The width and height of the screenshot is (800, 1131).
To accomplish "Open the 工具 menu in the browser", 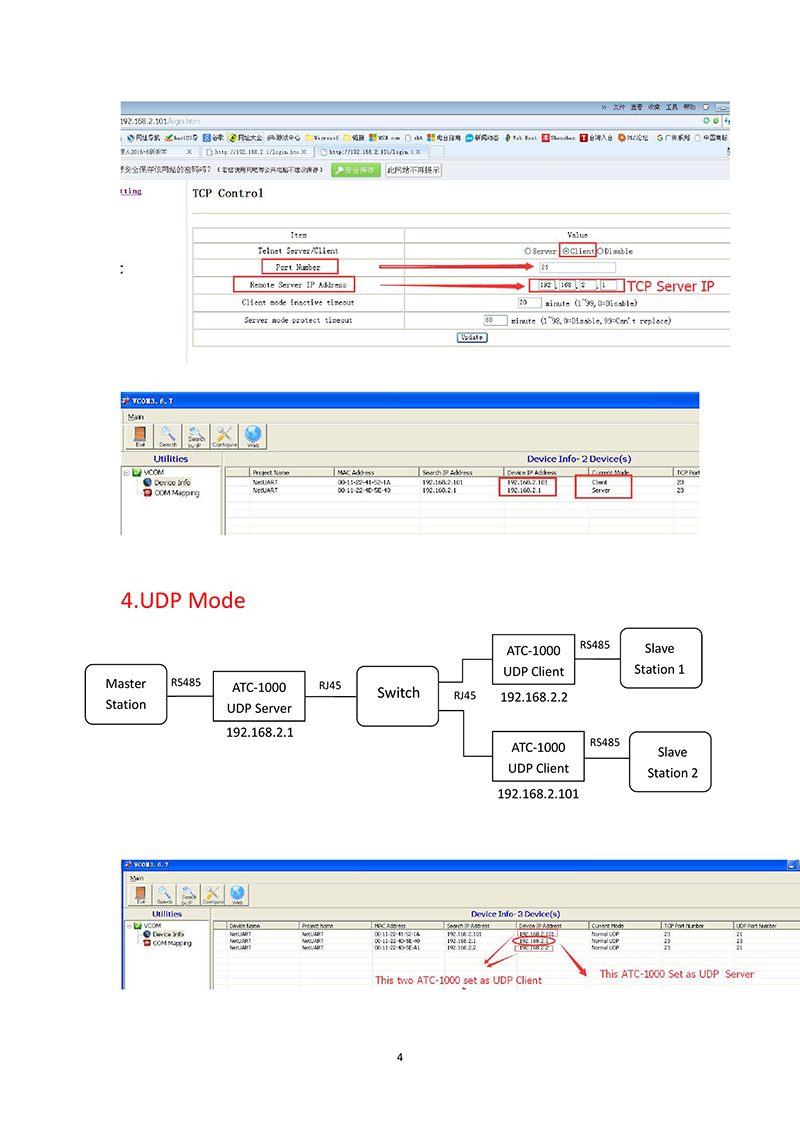I will click(672, 107).
